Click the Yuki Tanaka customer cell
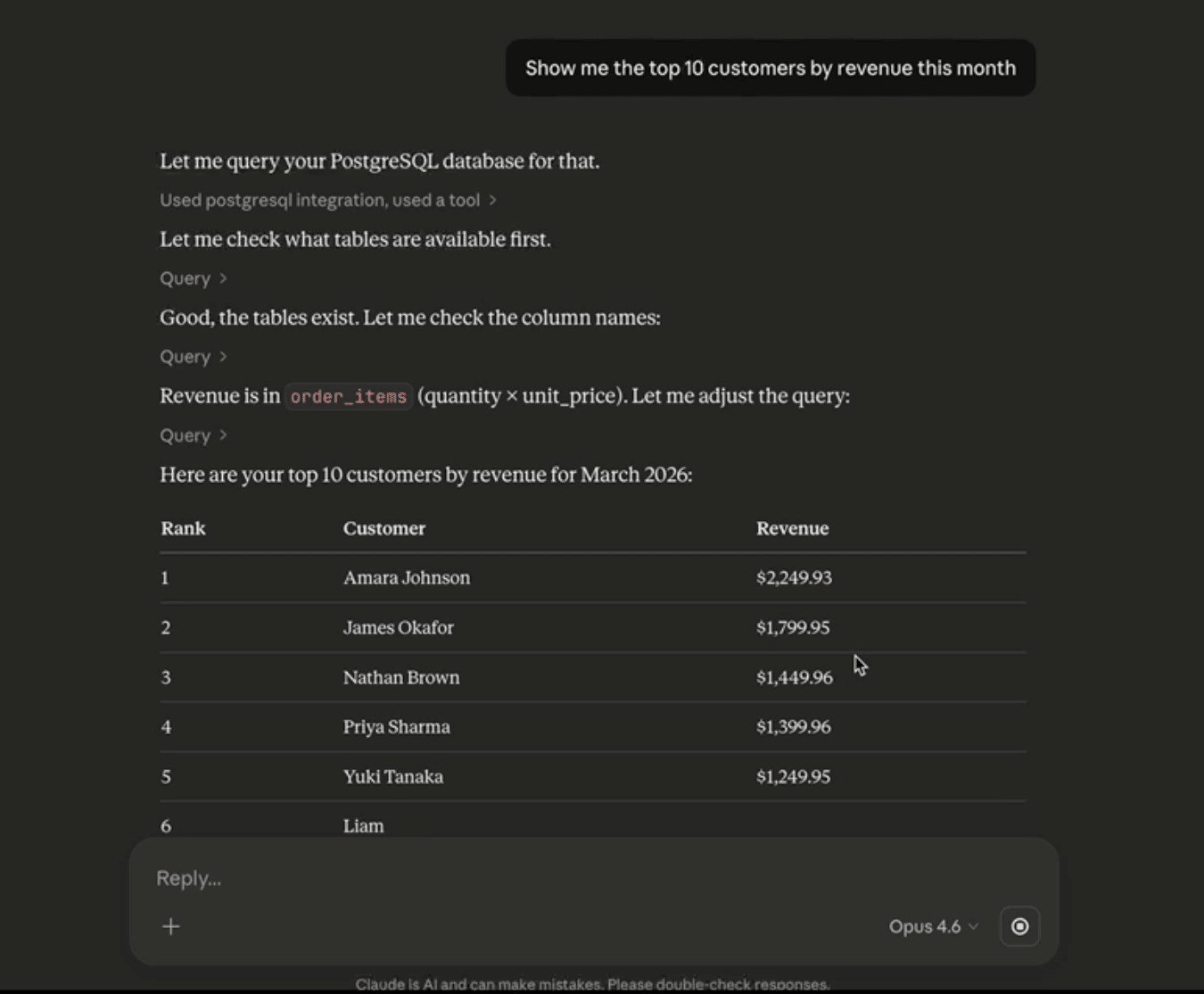The width and height of the screenshot is (1204, 994). pos(393,776)
